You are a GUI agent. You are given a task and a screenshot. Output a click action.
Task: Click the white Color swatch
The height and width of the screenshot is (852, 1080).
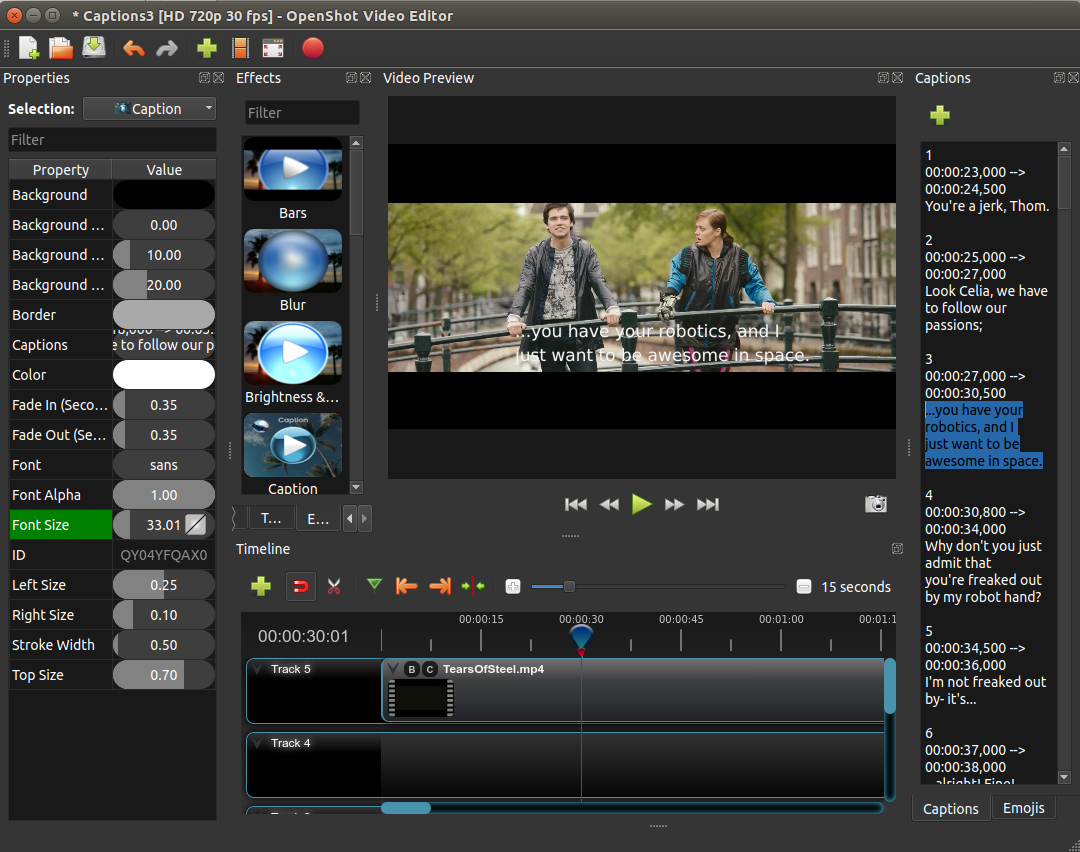pyautogui.click(x=164, y=375)
